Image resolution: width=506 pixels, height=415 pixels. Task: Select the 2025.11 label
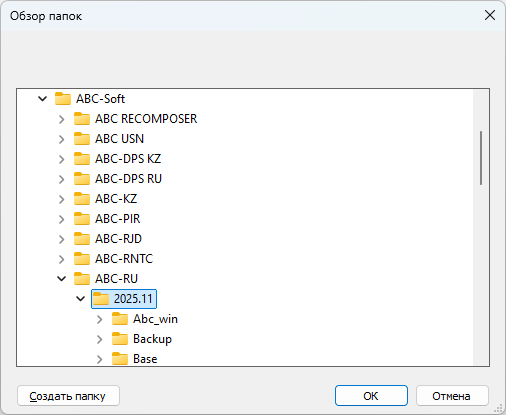click(x=133, y=299)
